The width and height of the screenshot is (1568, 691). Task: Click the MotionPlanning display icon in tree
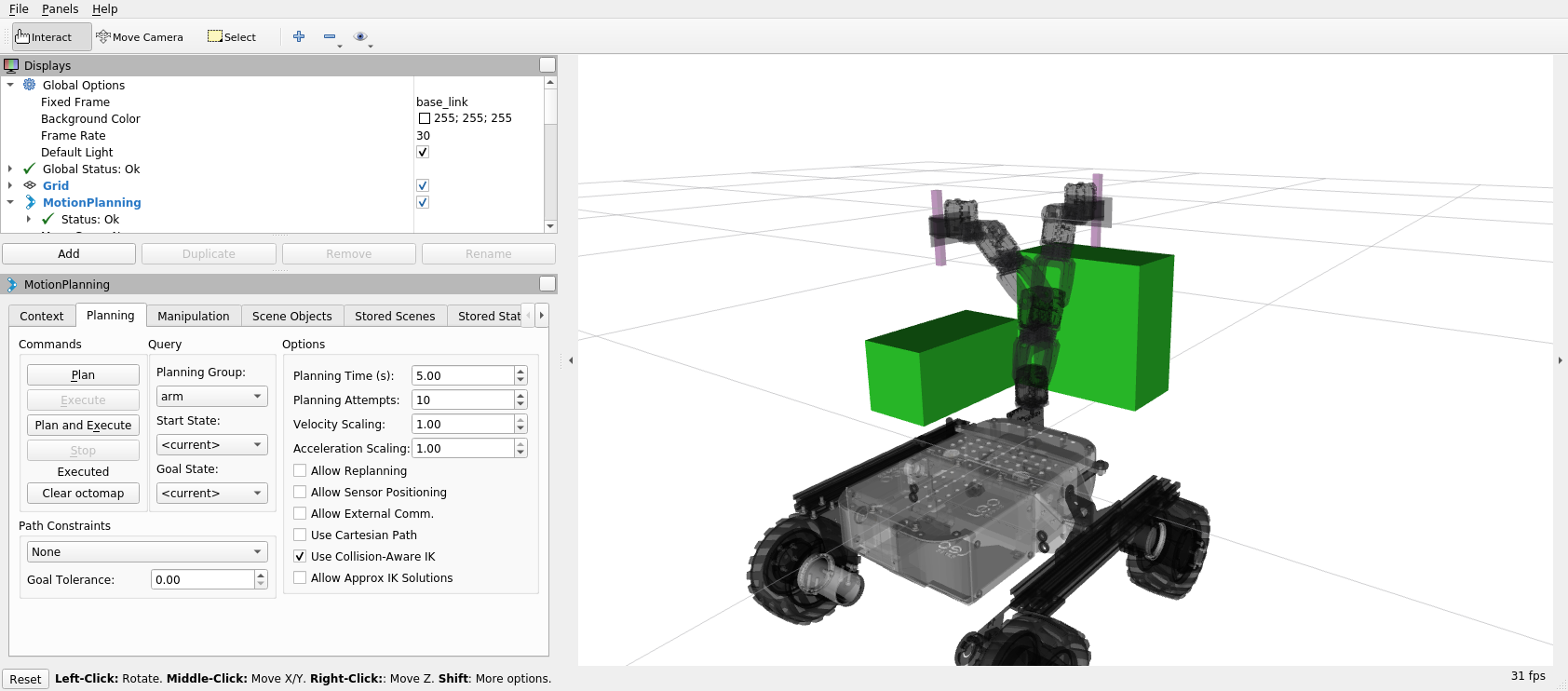coord(30,202)
